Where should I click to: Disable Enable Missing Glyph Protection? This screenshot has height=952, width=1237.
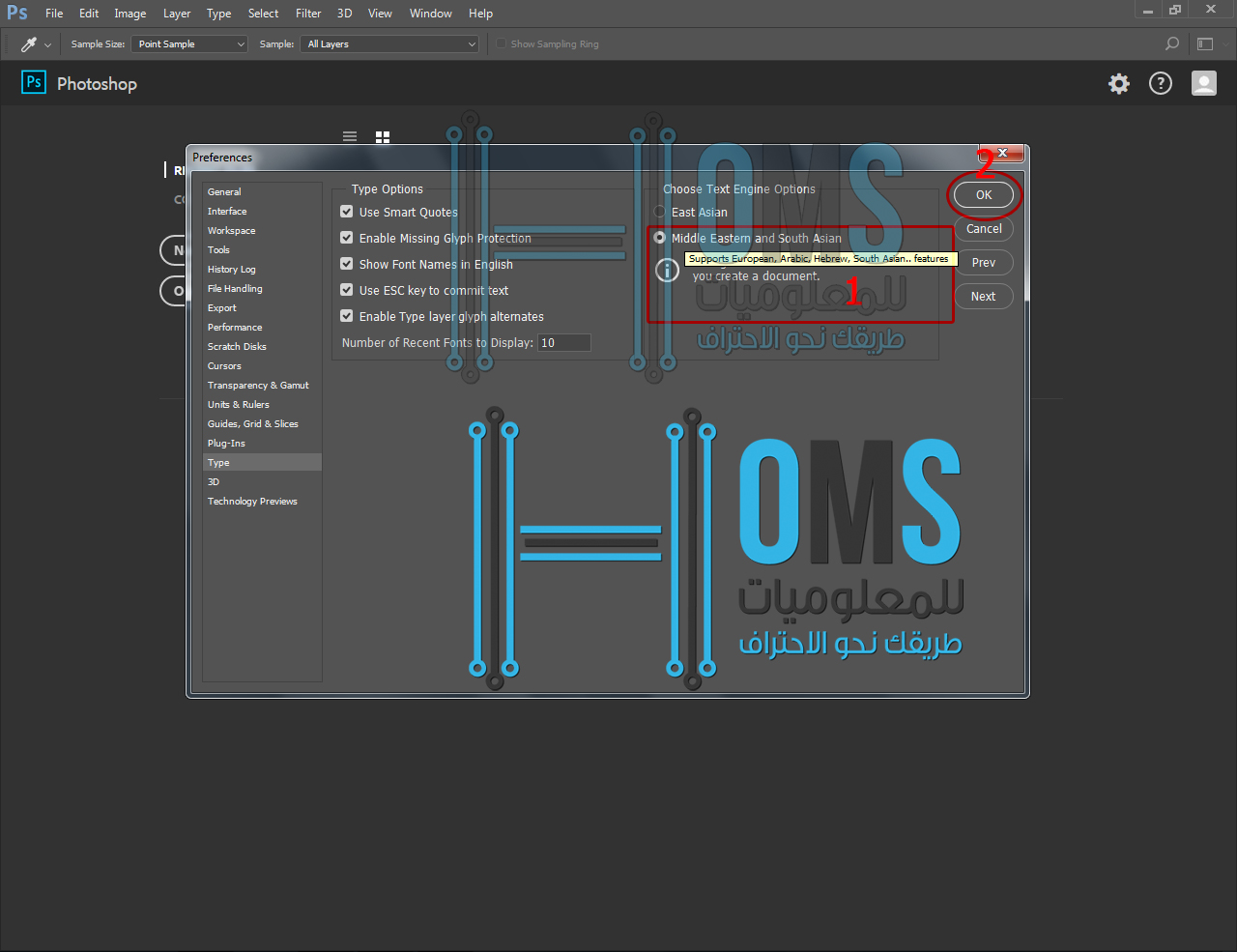pos(347,238)
